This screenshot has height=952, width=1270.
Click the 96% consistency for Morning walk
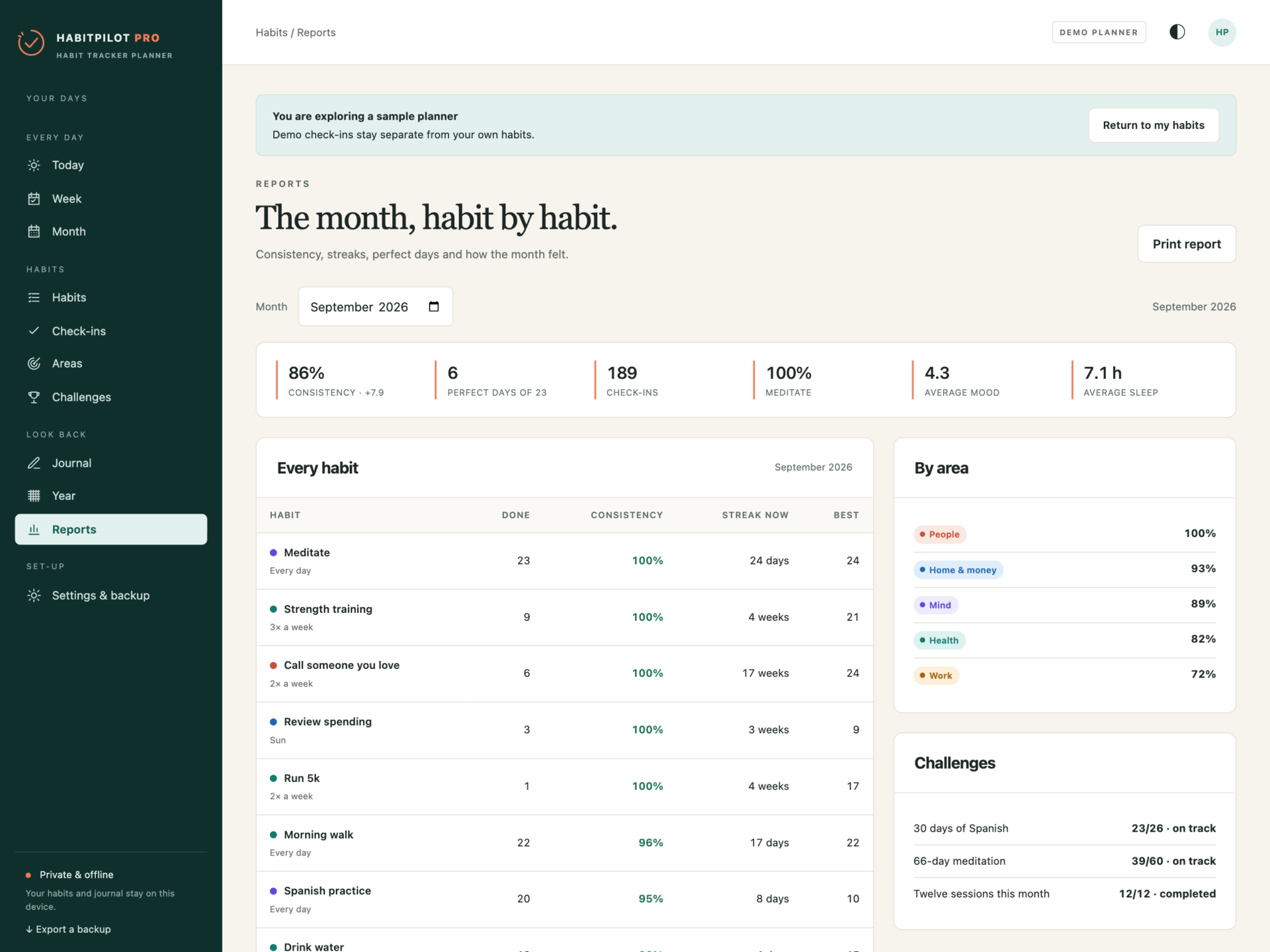[x=650, y=843]
